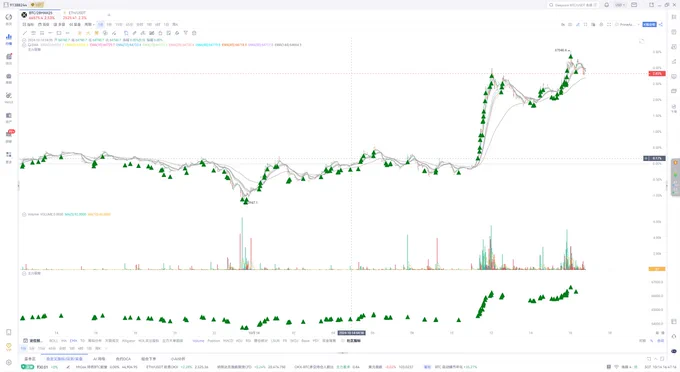Open the mail envelope icon in title bar
The width and height of the screenshot is (680, 372).
634,5
